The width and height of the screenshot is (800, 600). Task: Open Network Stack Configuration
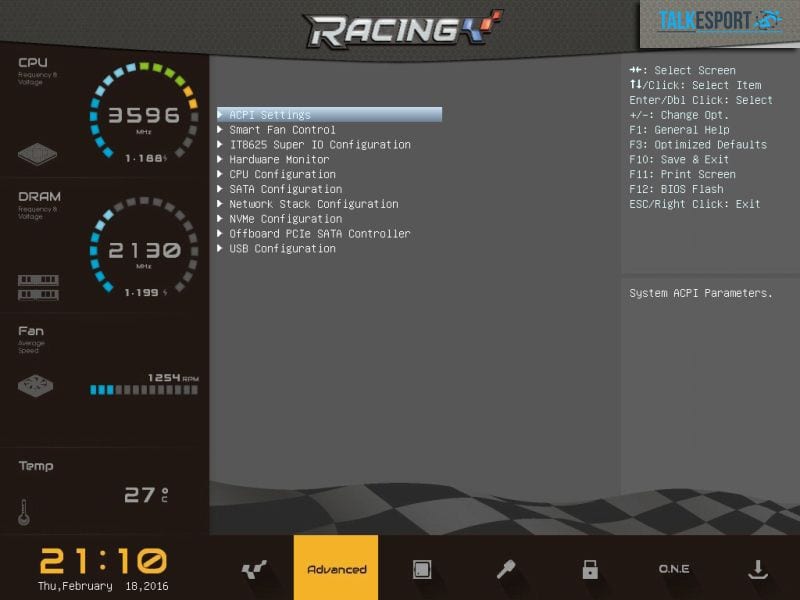tap(313, 204)
